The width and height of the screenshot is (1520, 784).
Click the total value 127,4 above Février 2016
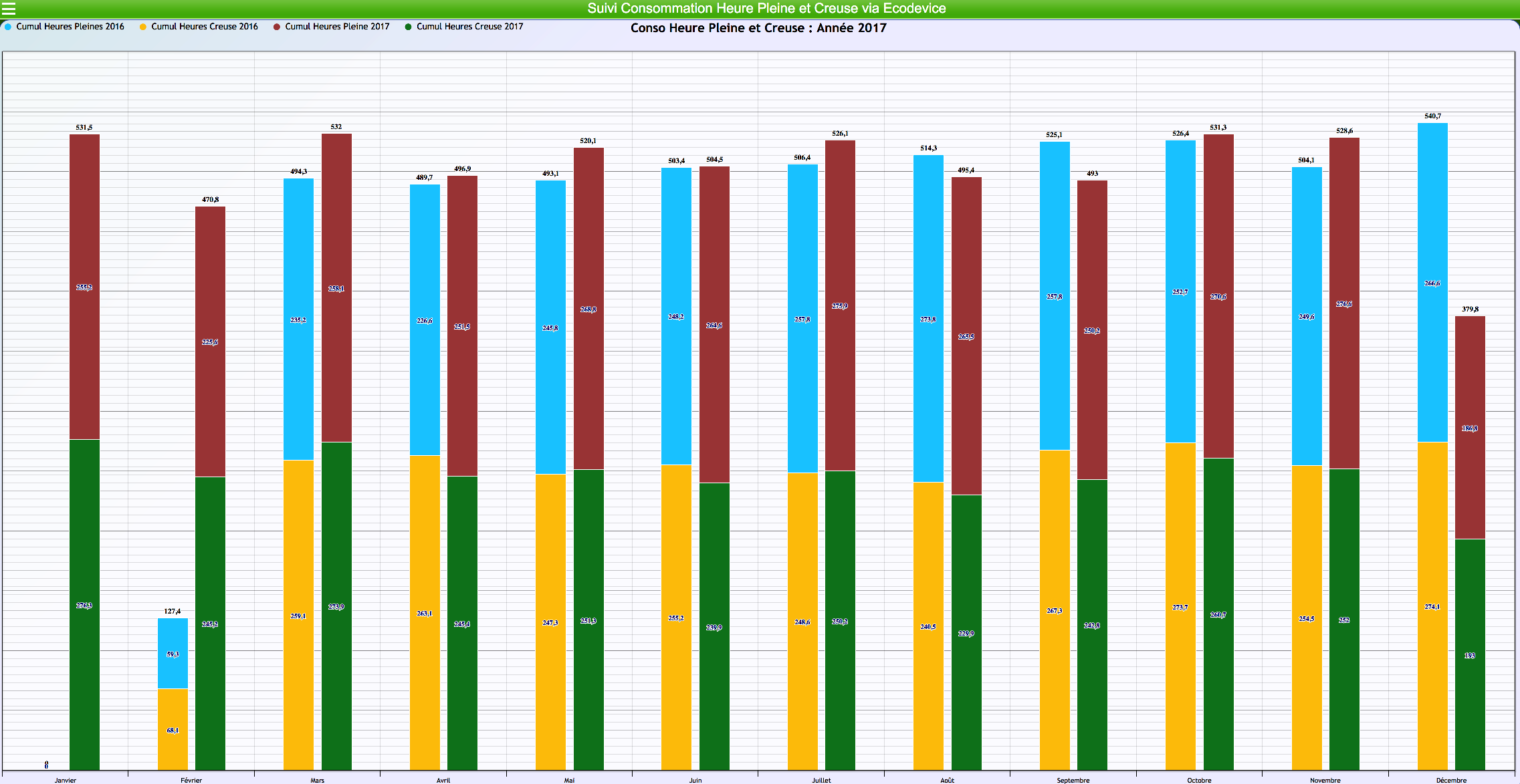point(173,611)
